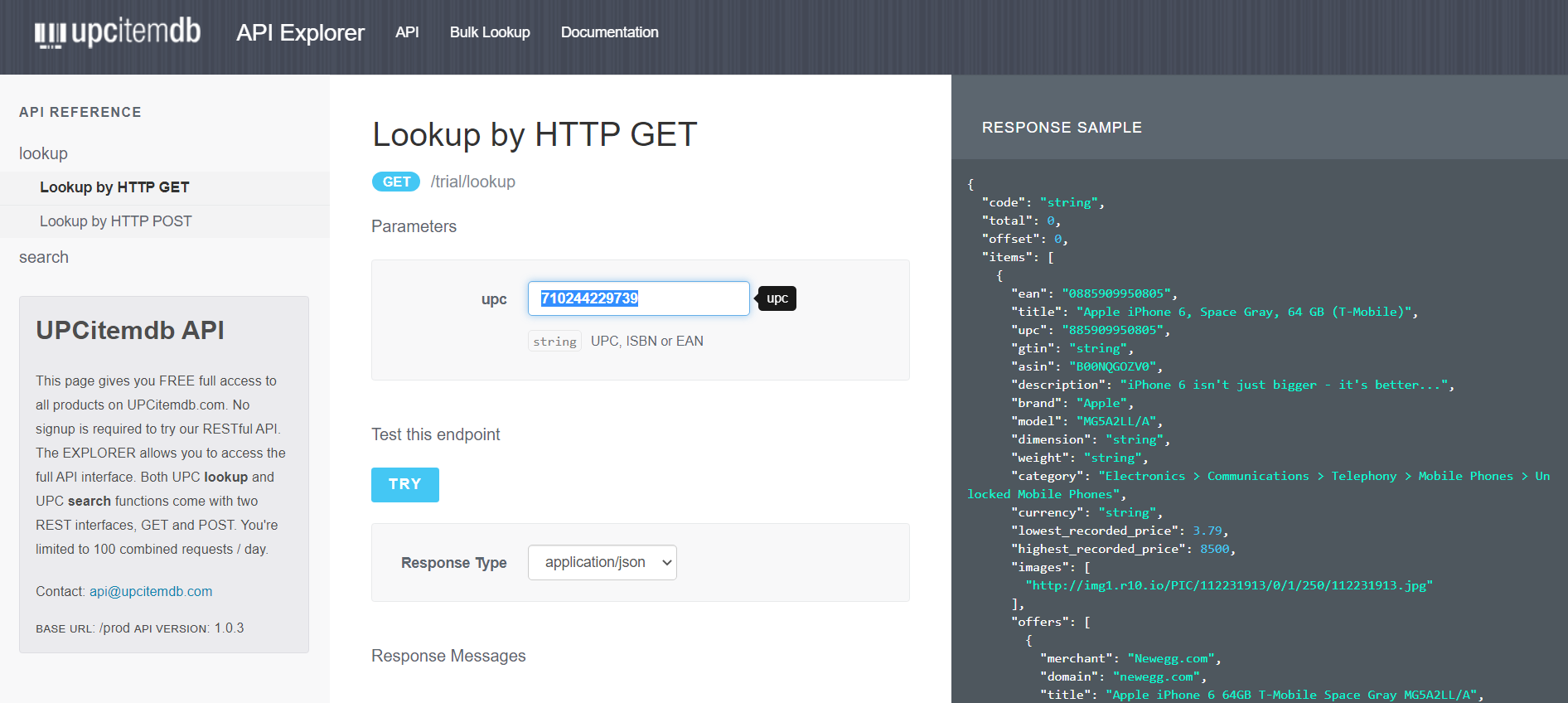Click the "Electronics > Communications" category value
This screenshot has height=703, width=1568.
tap(1258, 485)
